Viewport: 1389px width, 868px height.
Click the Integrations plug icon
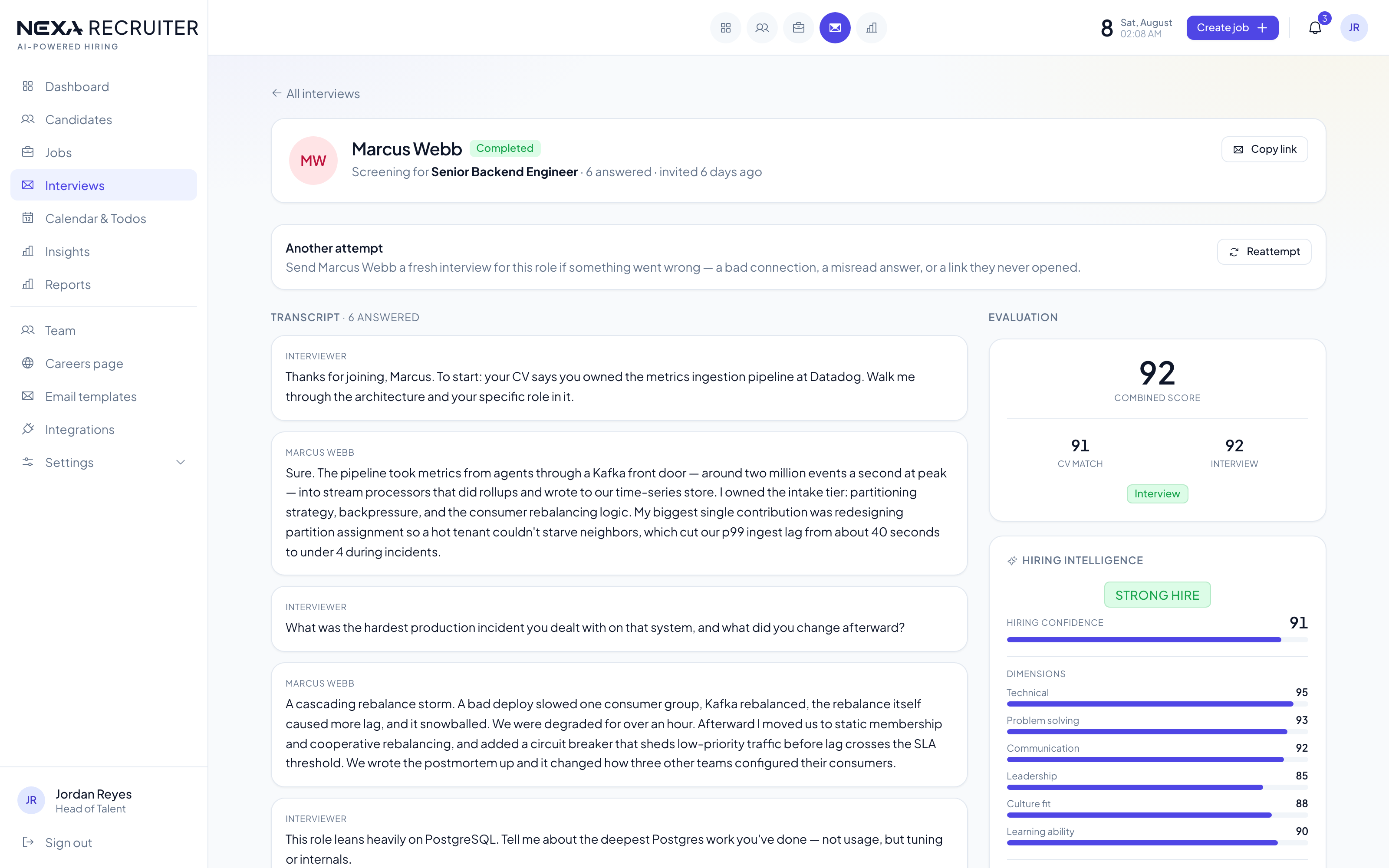(27, 429)
